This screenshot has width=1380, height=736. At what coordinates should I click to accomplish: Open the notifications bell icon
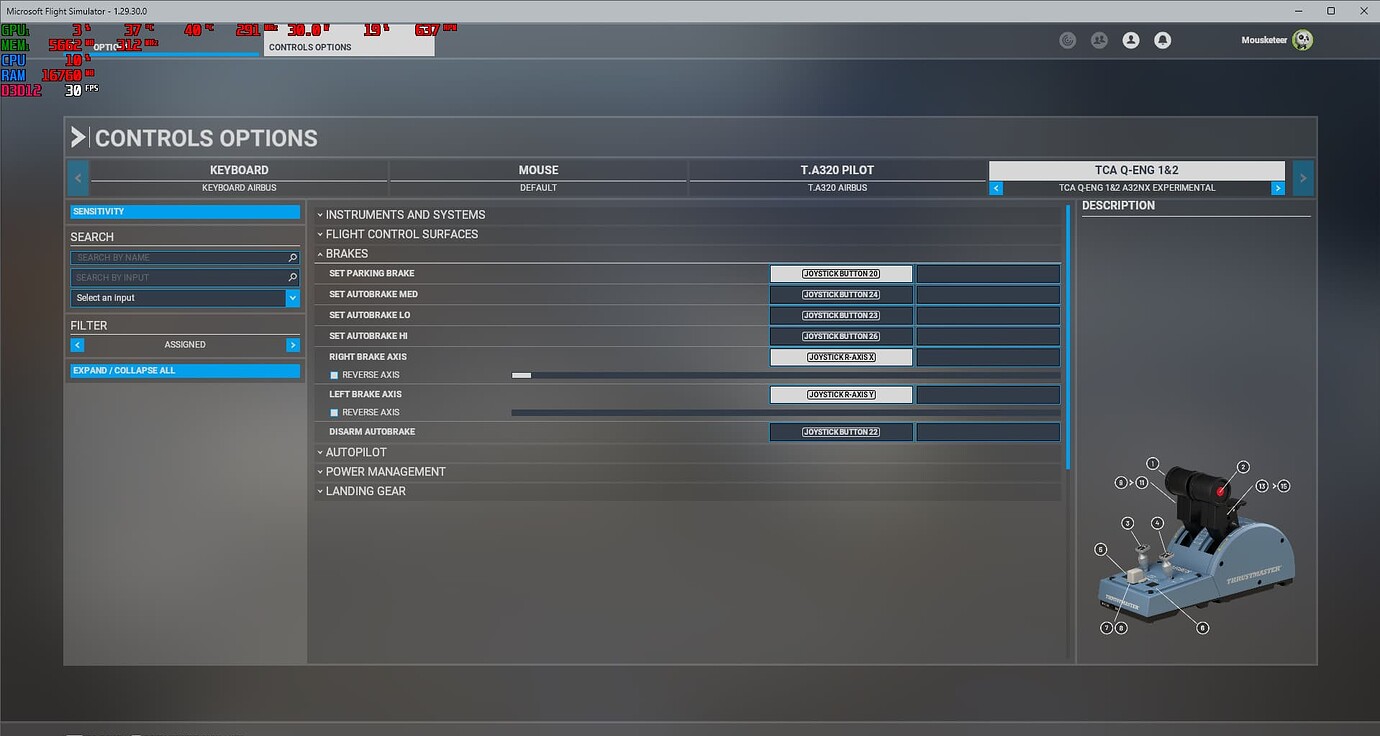click(x=1162, y=41)
